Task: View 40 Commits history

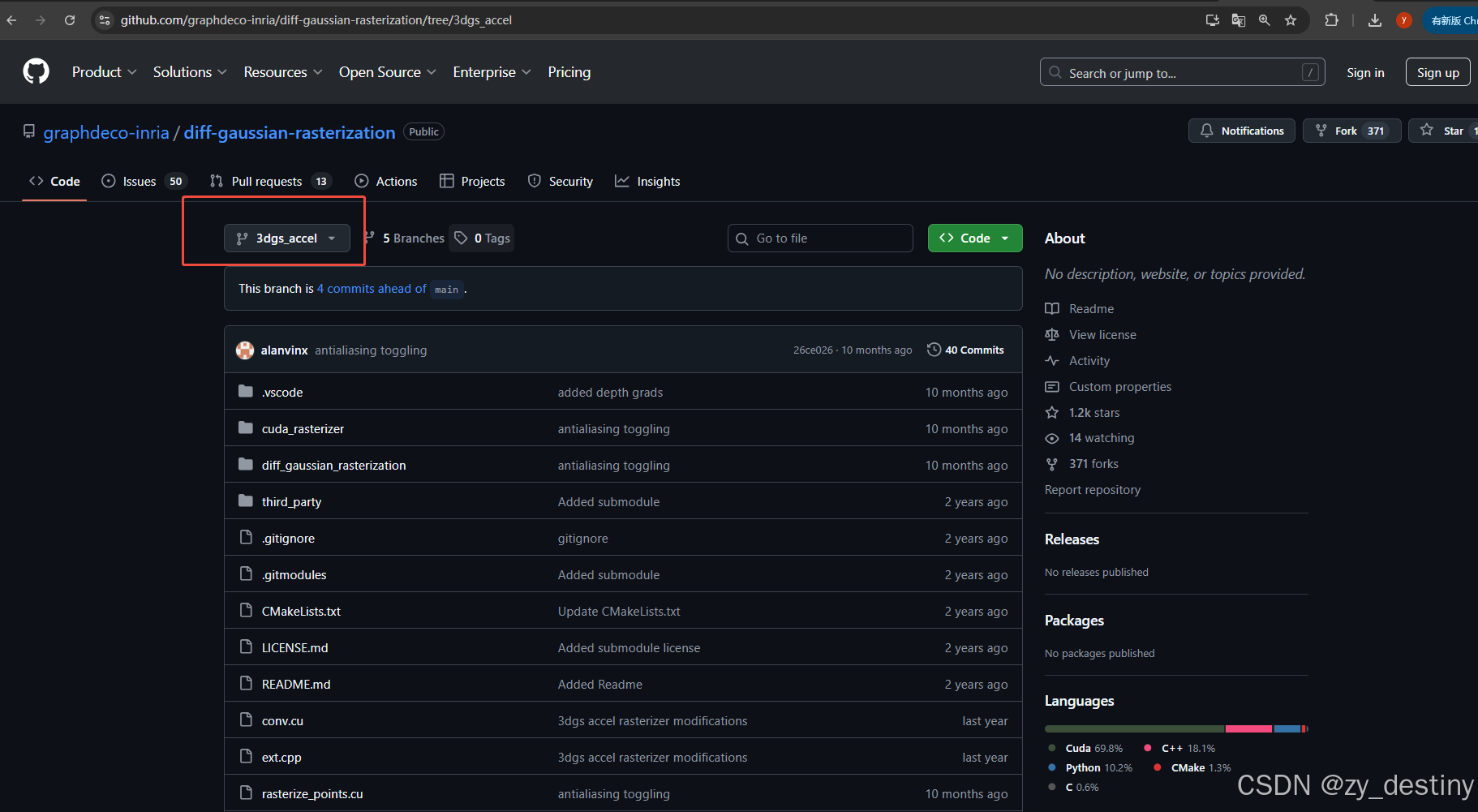Action: (x=965, y=350)
